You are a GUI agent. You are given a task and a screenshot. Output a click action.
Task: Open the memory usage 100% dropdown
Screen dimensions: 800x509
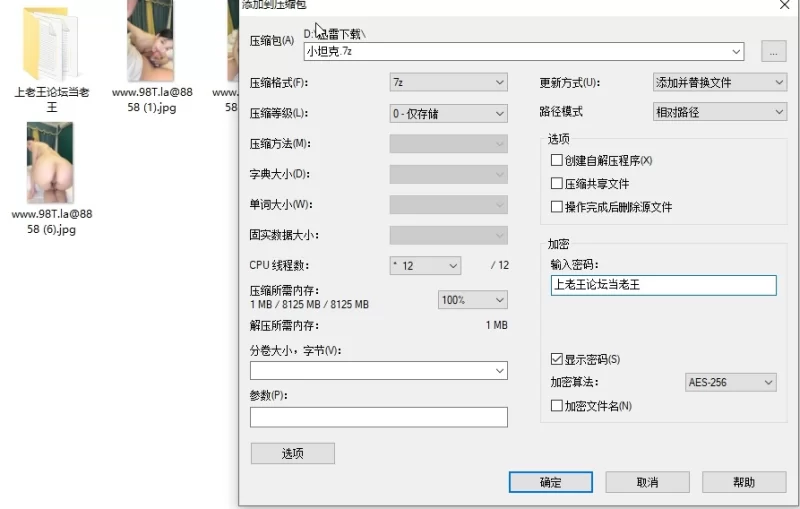tap(472, 300)
